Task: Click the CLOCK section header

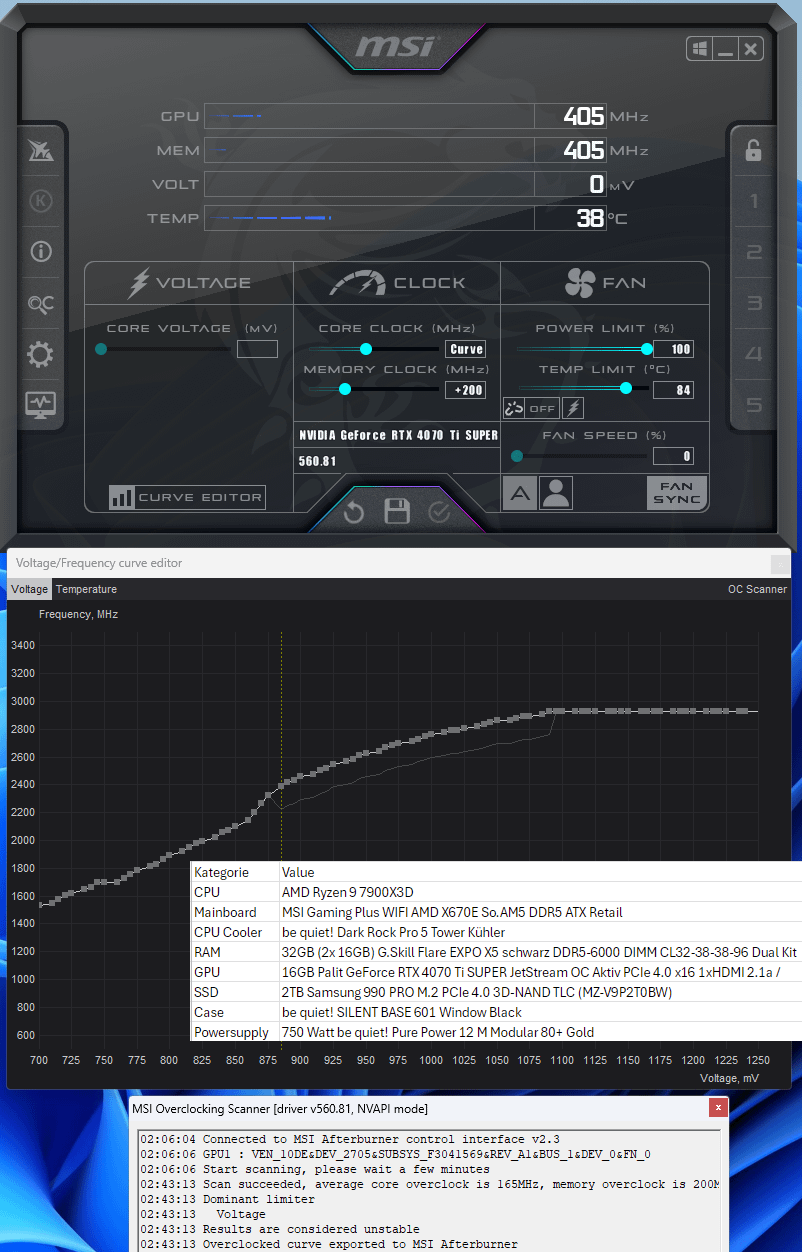Action: click(x=397, y=283)
